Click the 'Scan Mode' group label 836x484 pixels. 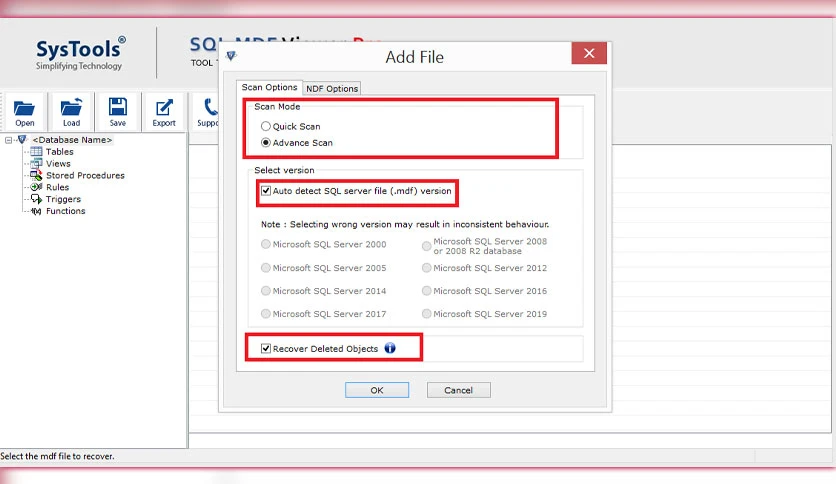[x=277, y=107]
